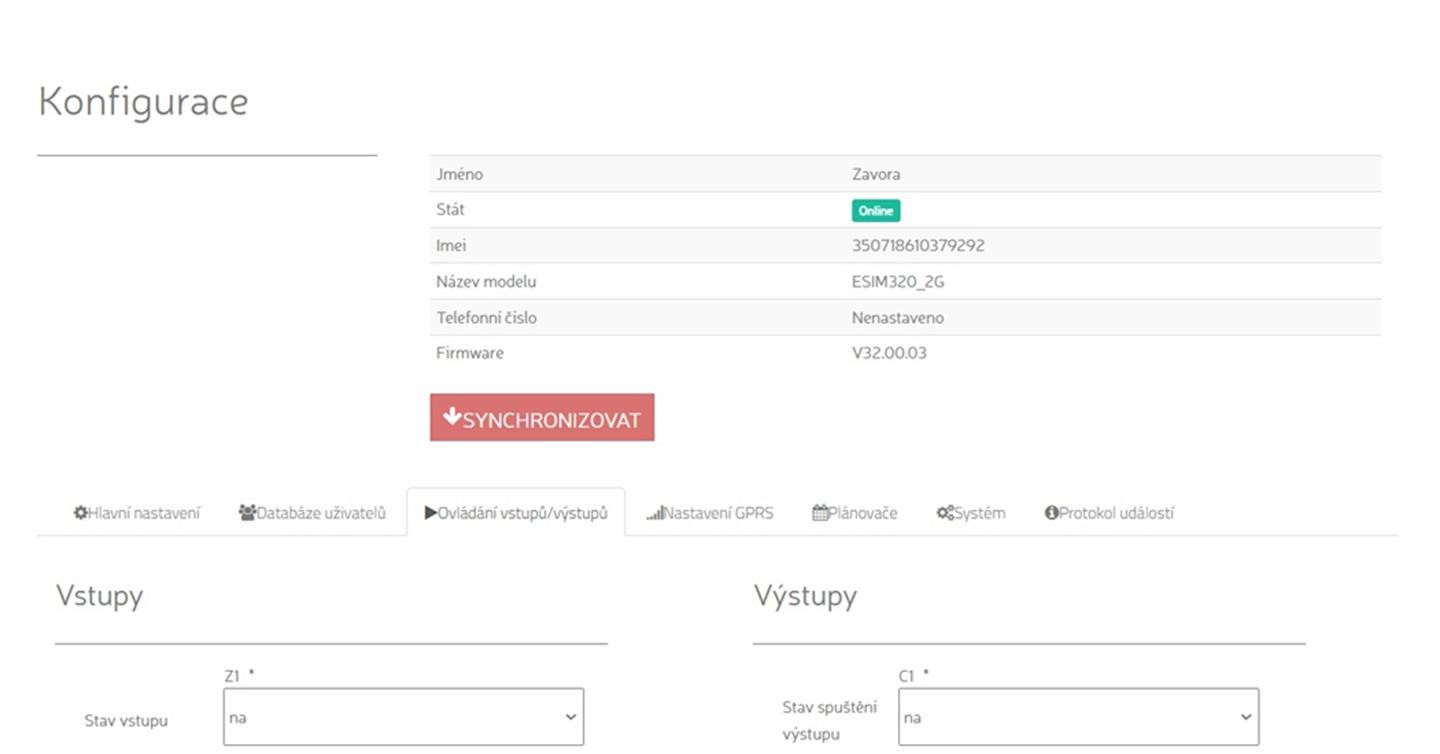Screen dimensions: 1440x754
Task: Click the gear icon on Hlavní nastavení tab
Action: pyautogui.click(x=80, y=513)
